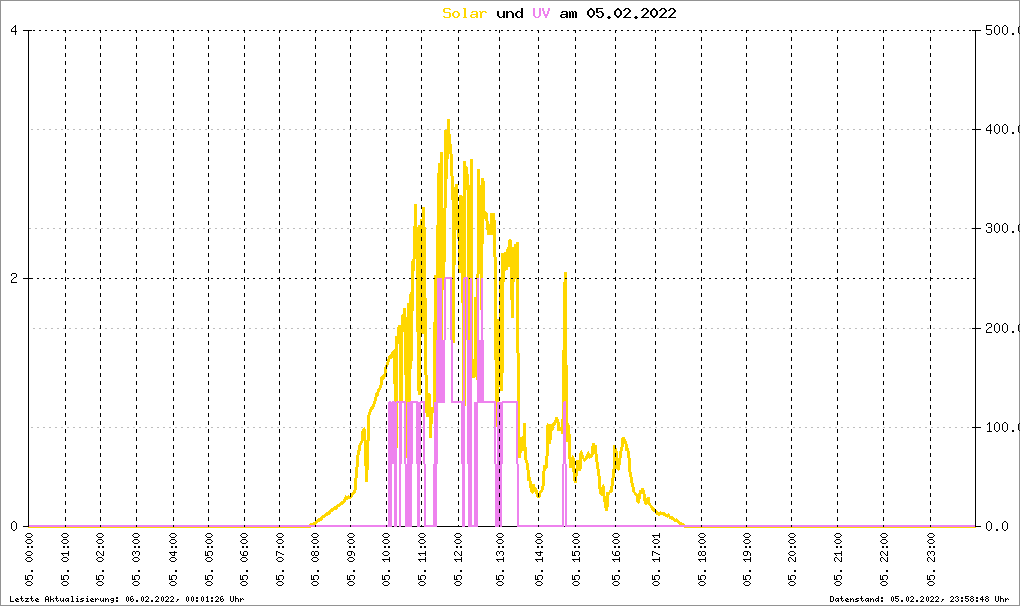Screen dimensions: 1020x606
Task: Click the isolated solar spike before 15:00
Action: click(x=565, y=274)
